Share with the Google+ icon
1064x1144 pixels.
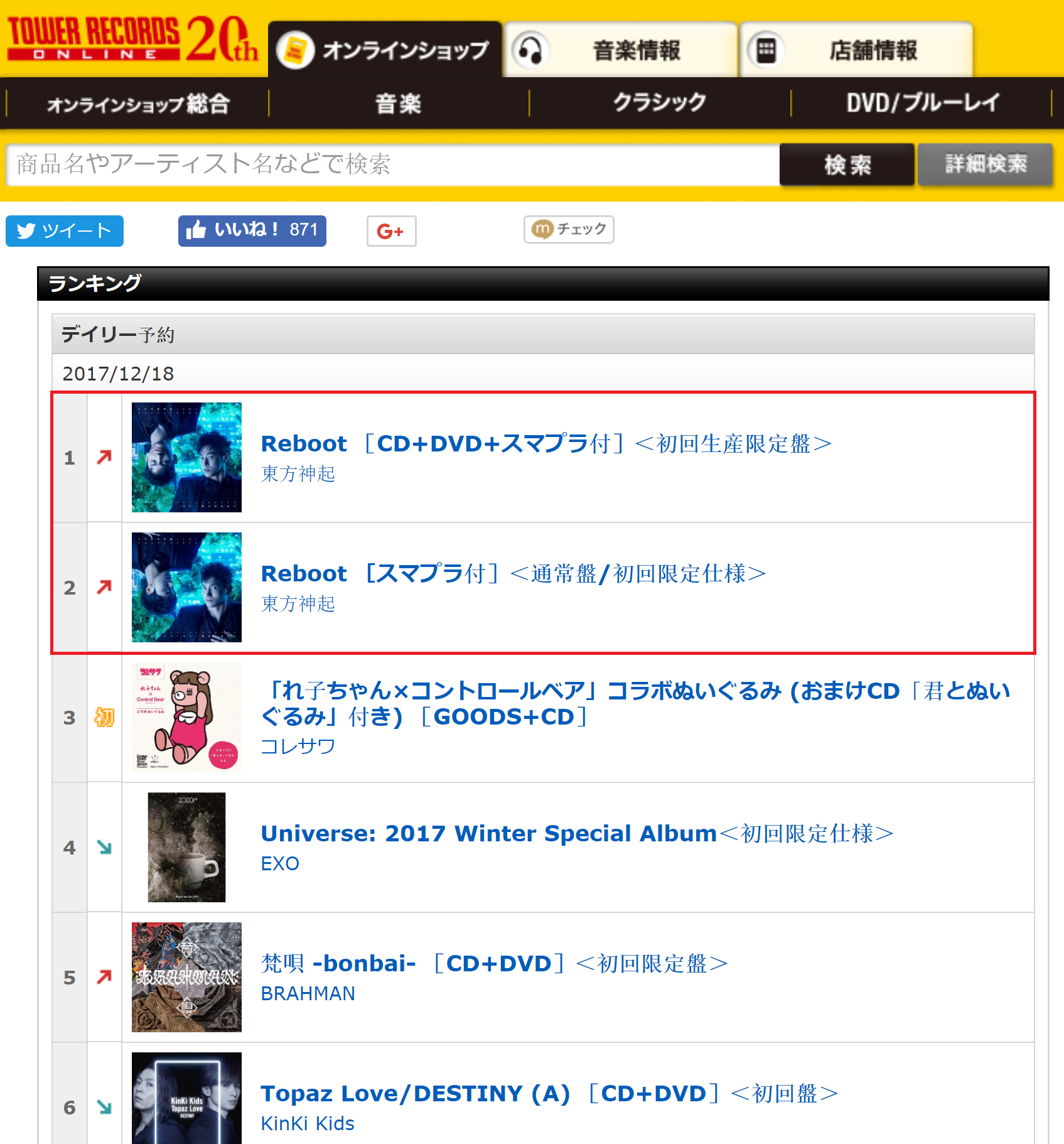[x=391, y=231]
